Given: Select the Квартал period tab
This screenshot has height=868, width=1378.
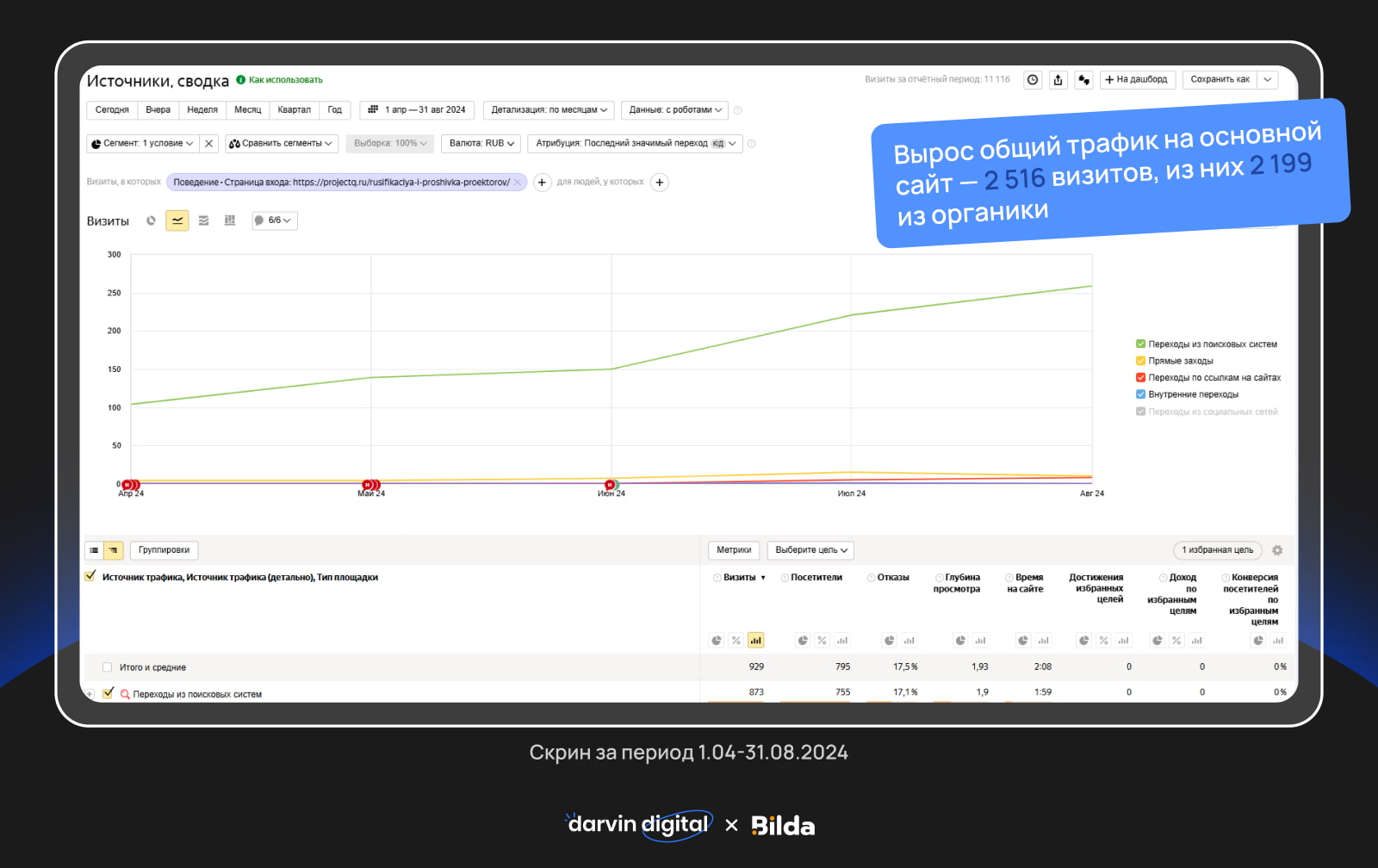Looking at the screenshot, I should pyautogui.click(x=294, y=110).
